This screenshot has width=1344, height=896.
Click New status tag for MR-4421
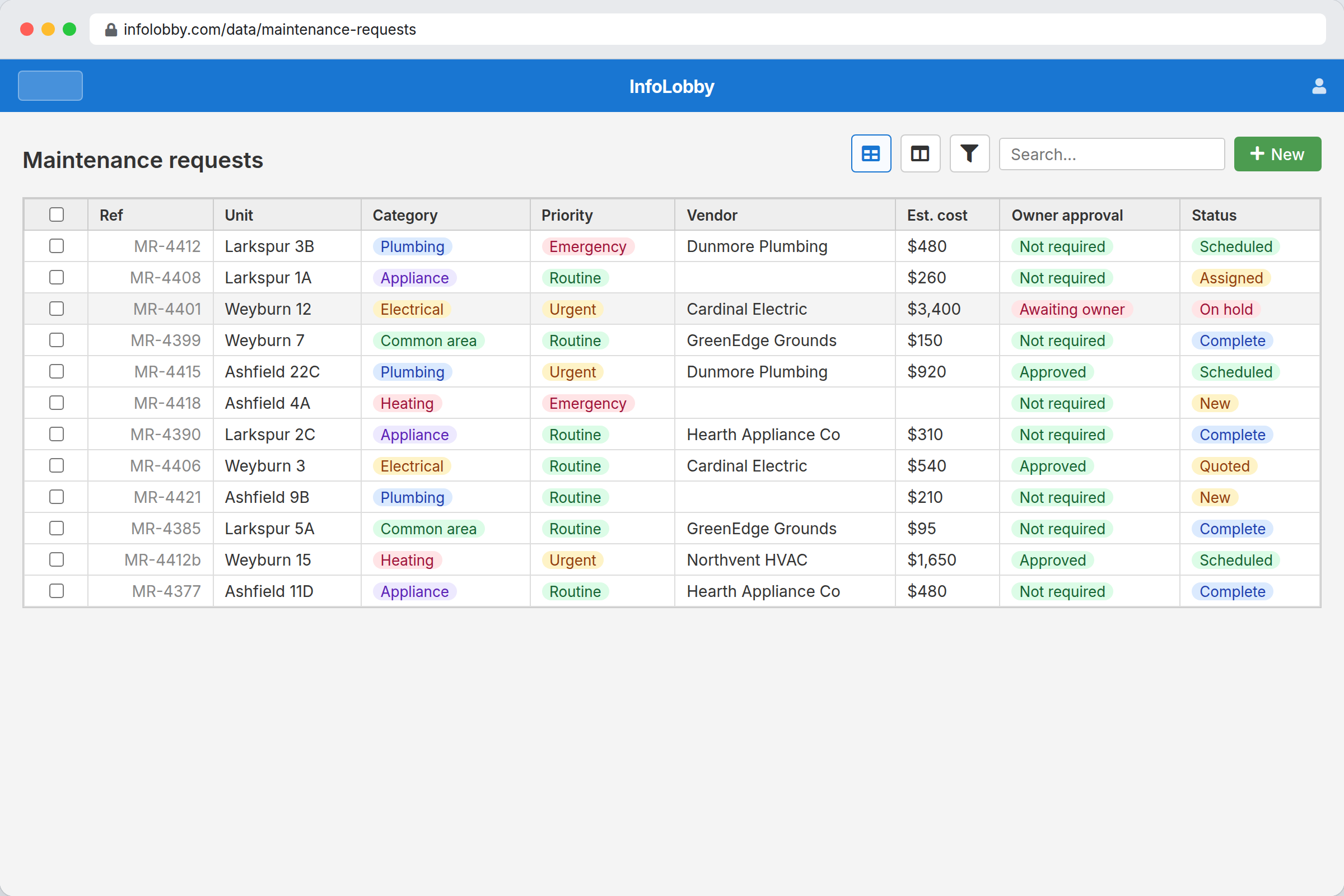coord(1214,497)
